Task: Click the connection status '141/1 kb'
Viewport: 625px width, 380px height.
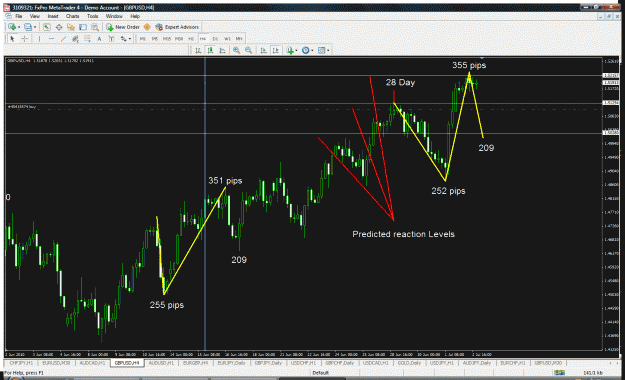Action: pos(593,373)
